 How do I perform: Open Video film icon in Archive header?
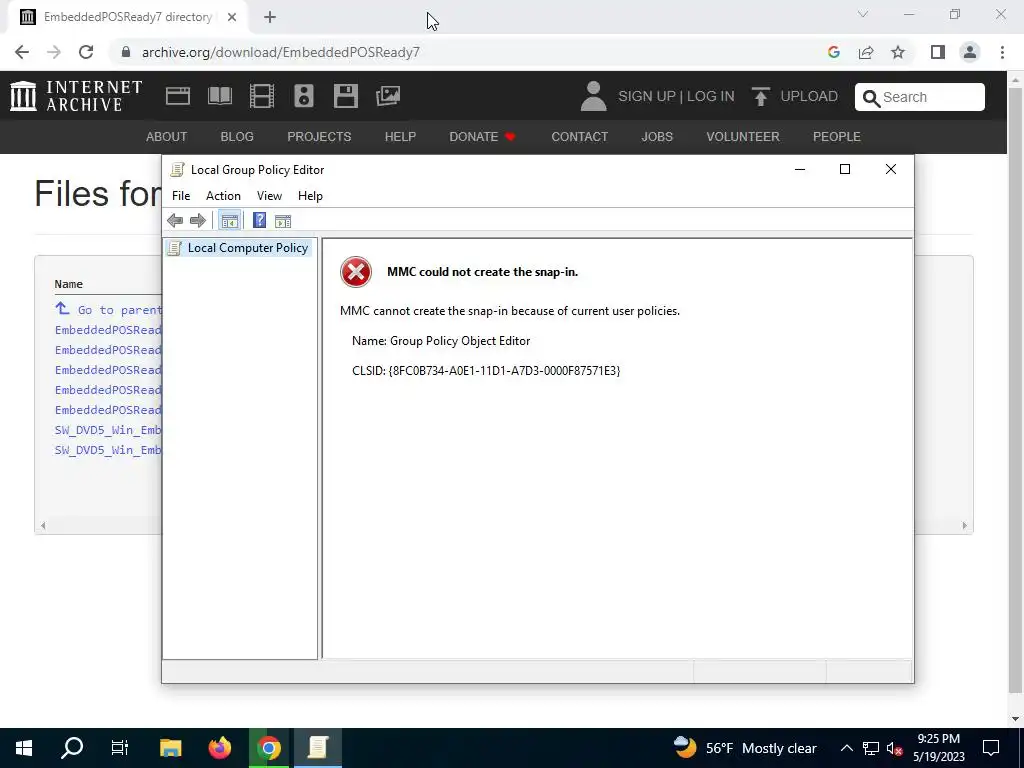click(262, 96)
